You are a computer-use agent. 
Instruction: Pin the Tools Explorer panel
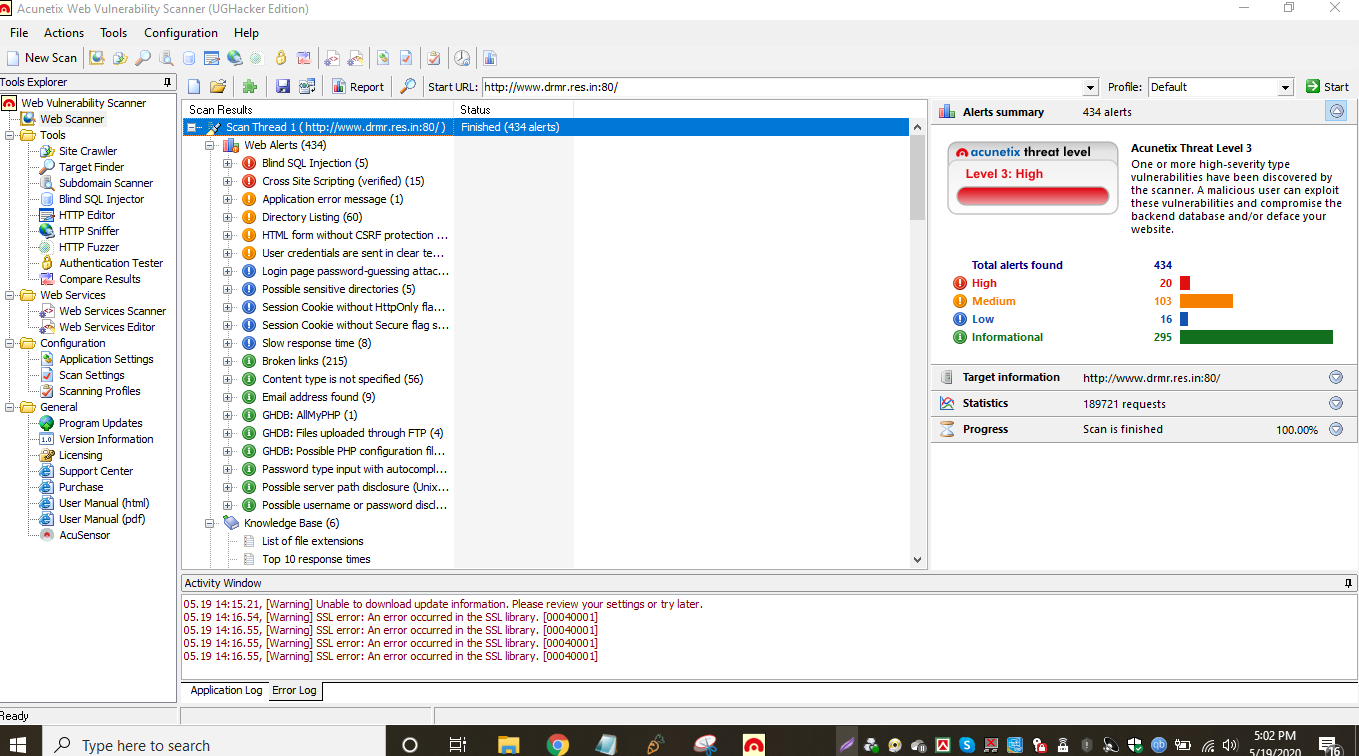167,82
